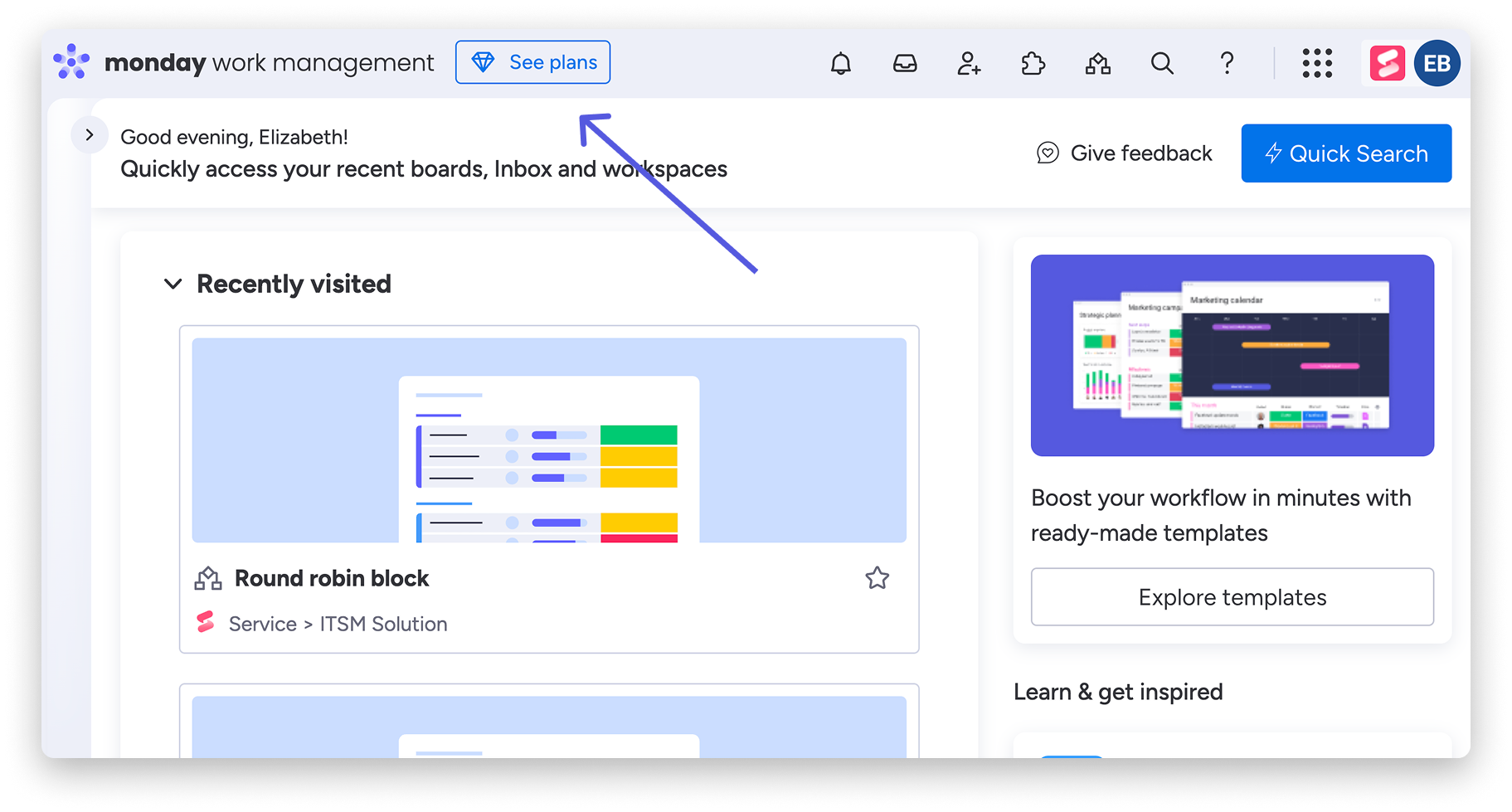
Task: Open the Round robin block board thumbnail
Action: pyautogui.click(x=549, y=440)
